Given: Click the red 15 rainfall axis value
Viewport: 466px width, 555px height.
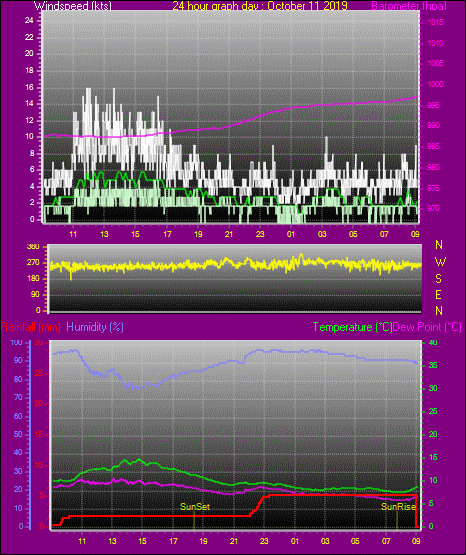Looking at the screenshot, I should point(39,435).
